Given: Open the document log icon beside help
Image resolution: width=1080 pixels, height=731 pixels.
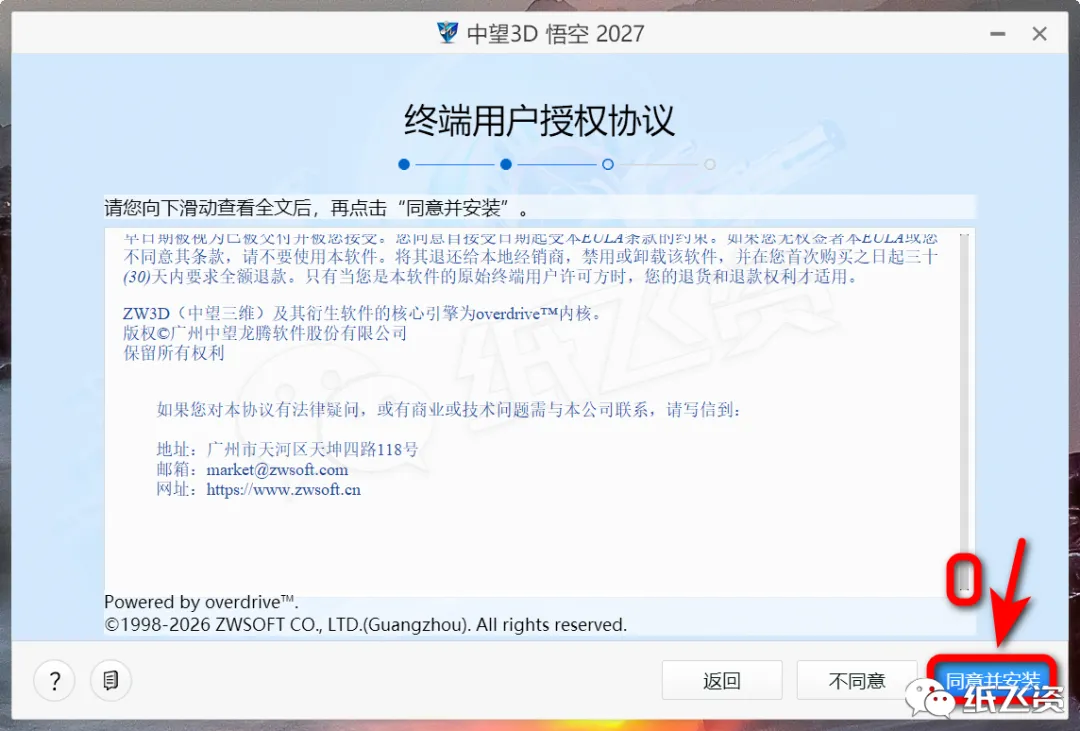Looking at the screenshot, I should (110, 680).
